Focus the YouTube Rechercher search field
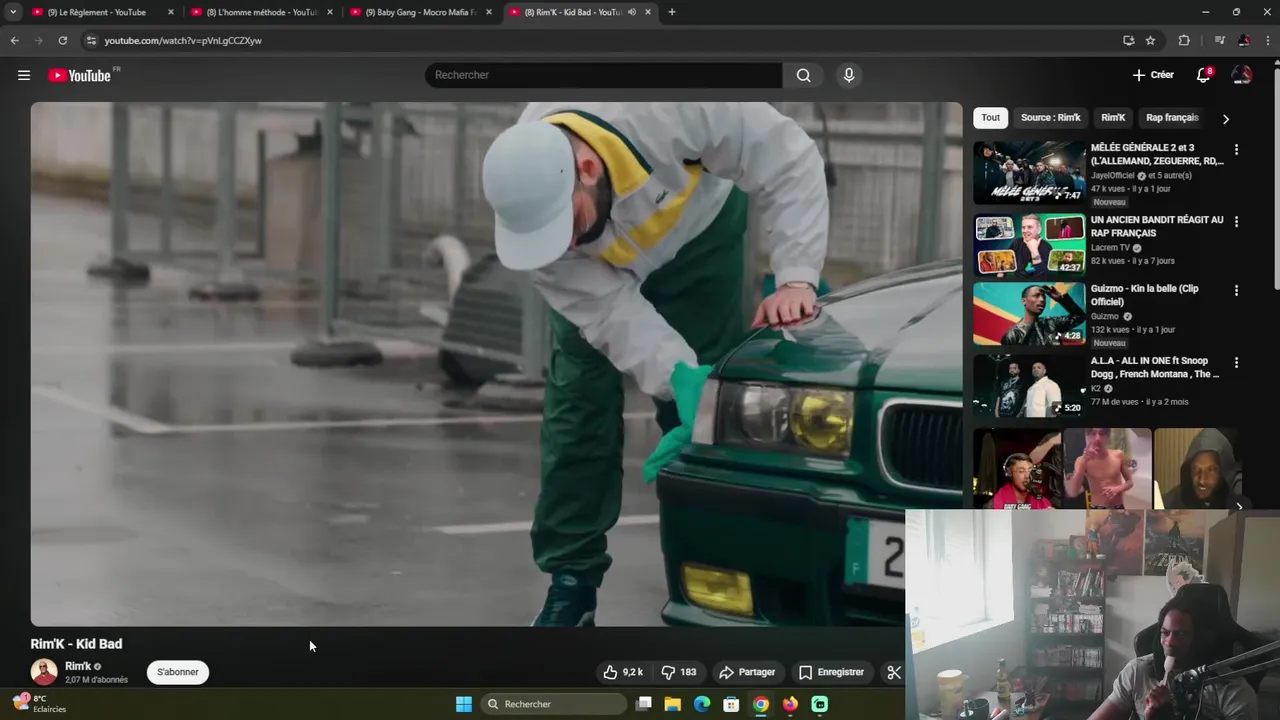The height and width of the screenshot is (720, 1280). (603, 75)
